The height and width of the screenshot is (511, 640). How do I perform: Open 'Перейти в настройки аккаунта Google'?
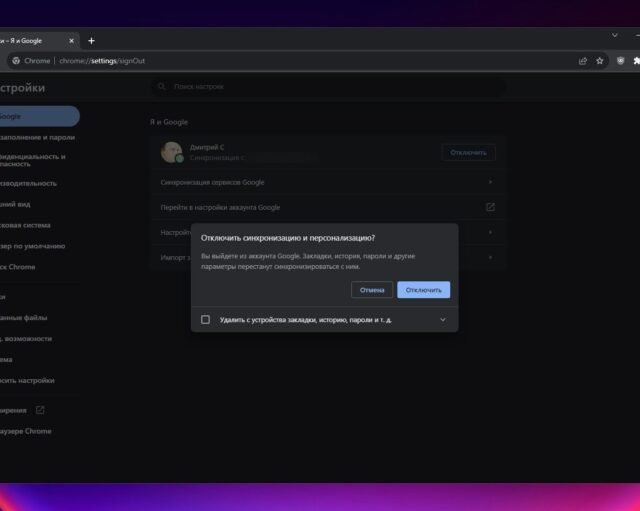coord(328,207)
